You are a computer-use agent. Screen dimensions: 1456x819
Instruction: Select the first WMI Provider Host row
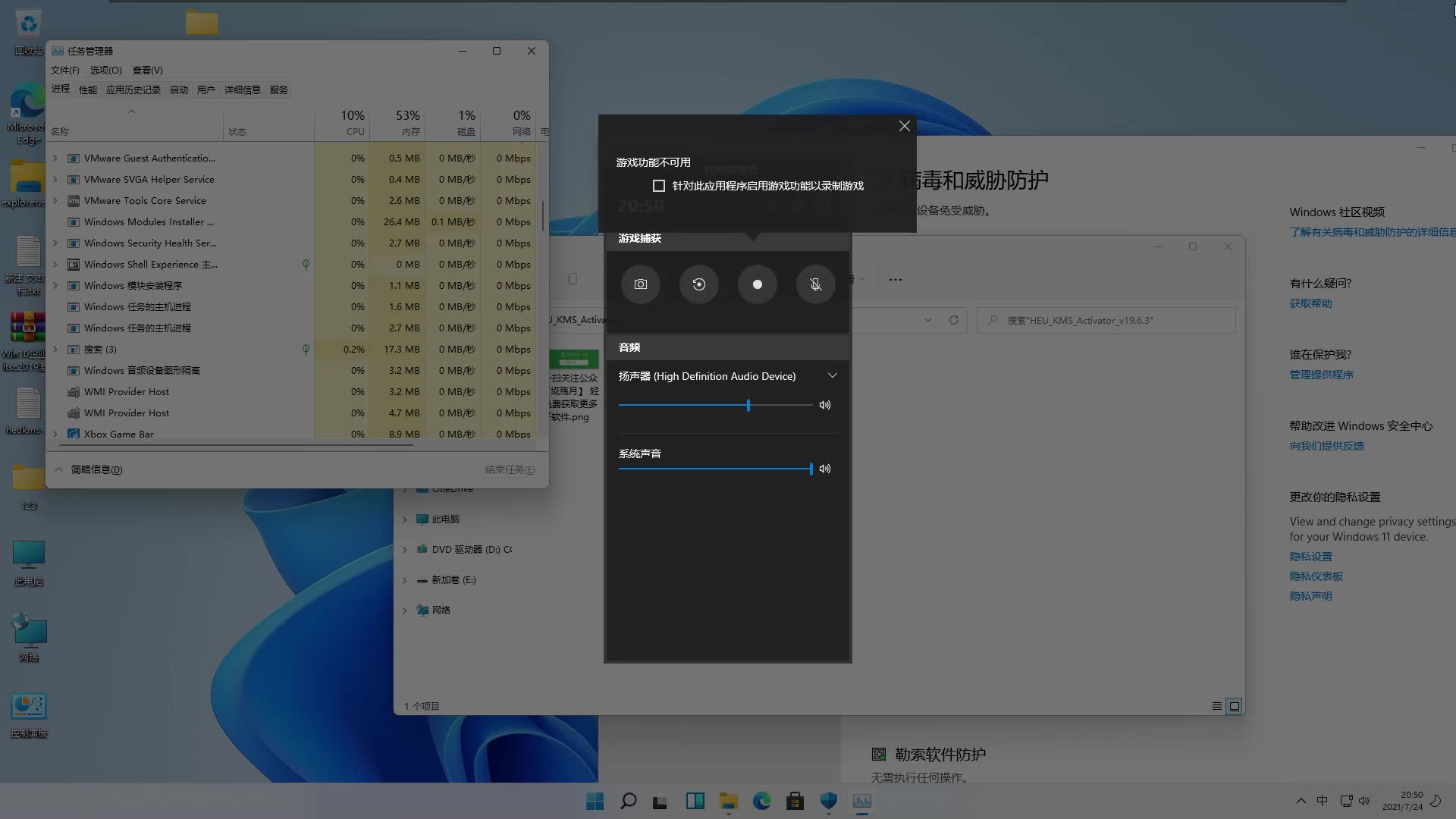[293, 392]
